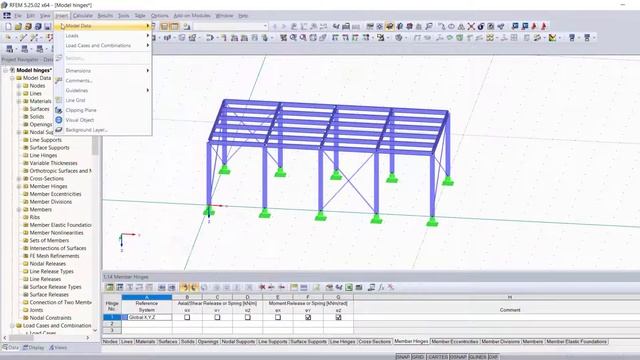640x360 pixels.
Task: Check the φx moment release checkbox
Action: pos(278,317)
